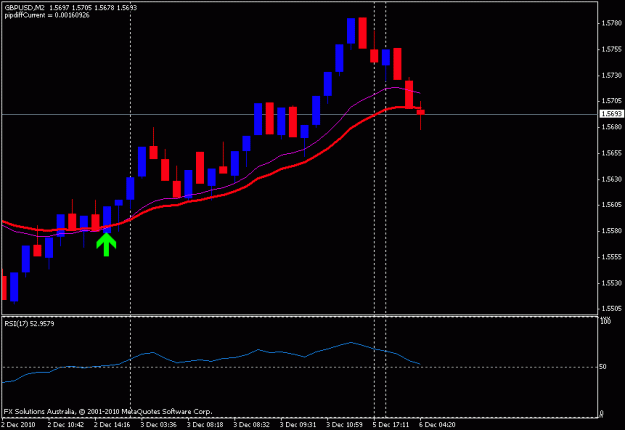Click price axis label 1.5580
The image size is (625, 430).
tap(611, 231)
